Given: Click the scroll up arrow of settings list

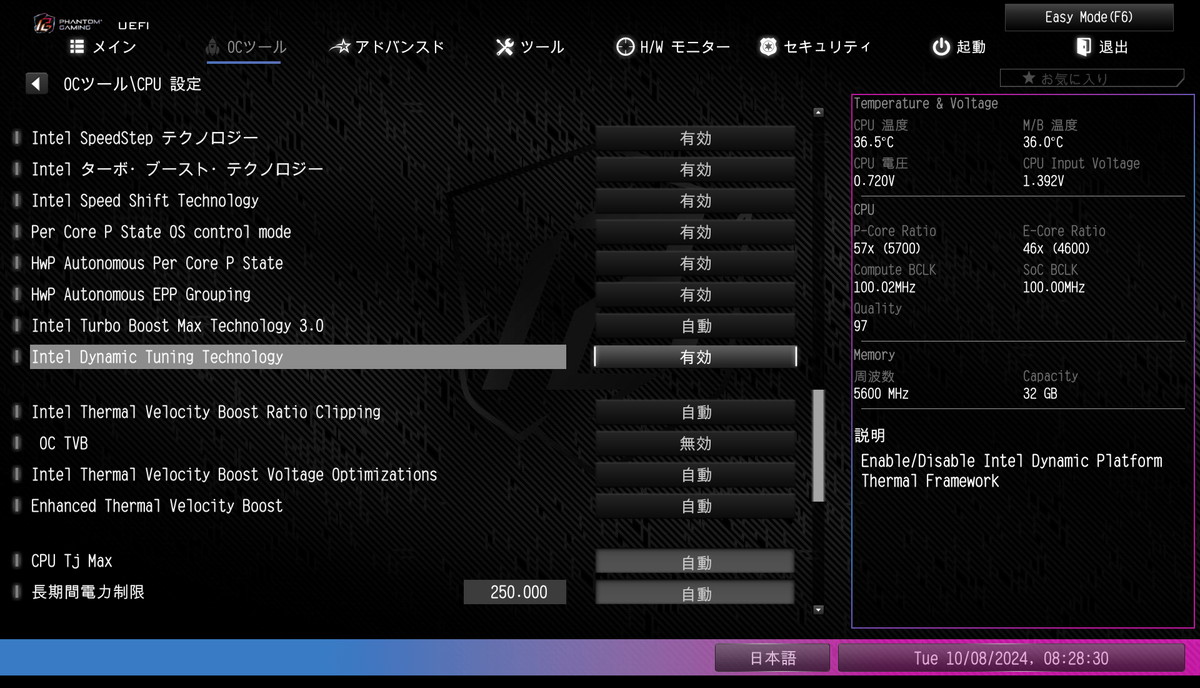Looking at the screenshot, I should pos(818,112).
